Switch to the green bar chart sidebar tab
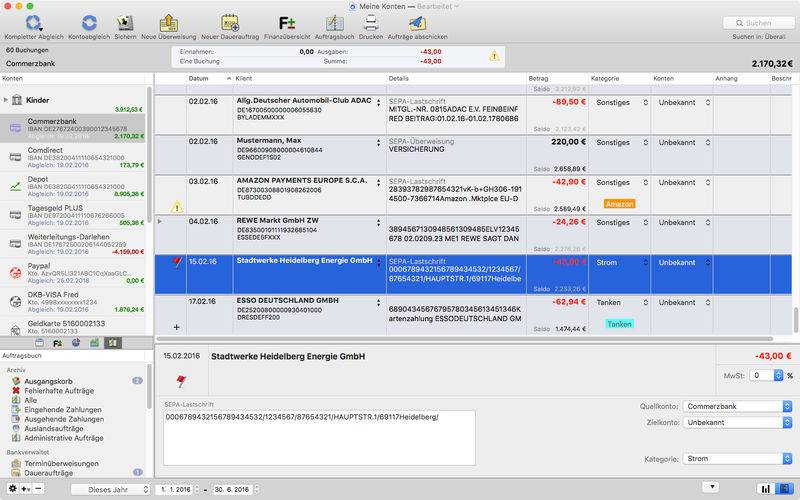Viewport: 800px width, 500px height. (94, 343)
